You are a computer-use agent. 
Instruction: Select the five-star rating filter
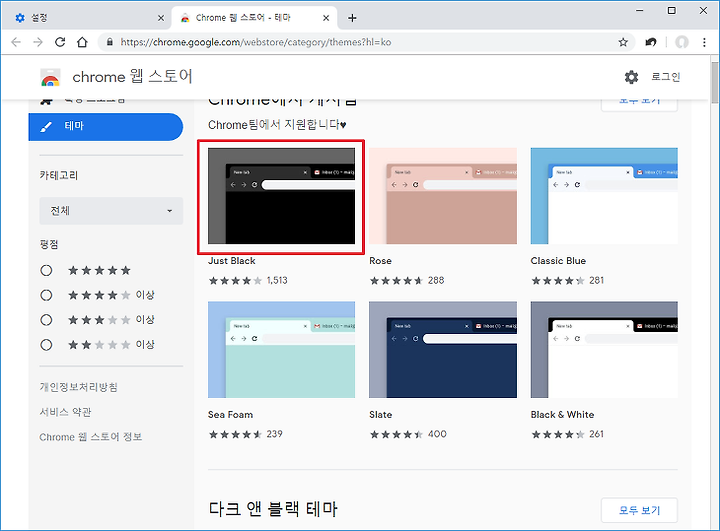(46, 271)
